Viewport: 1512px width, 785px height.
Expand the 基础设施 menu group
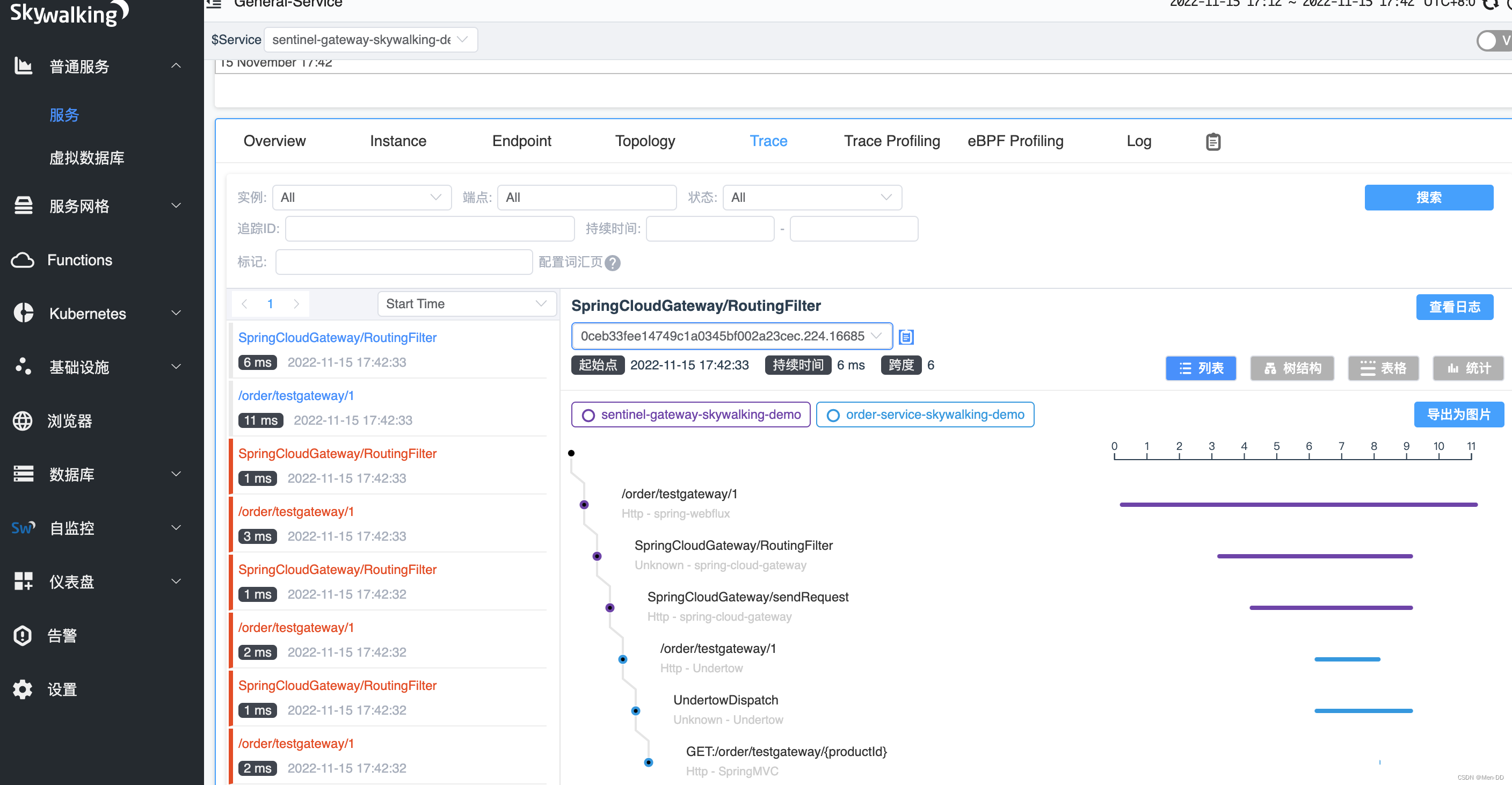tap(176, 366)
